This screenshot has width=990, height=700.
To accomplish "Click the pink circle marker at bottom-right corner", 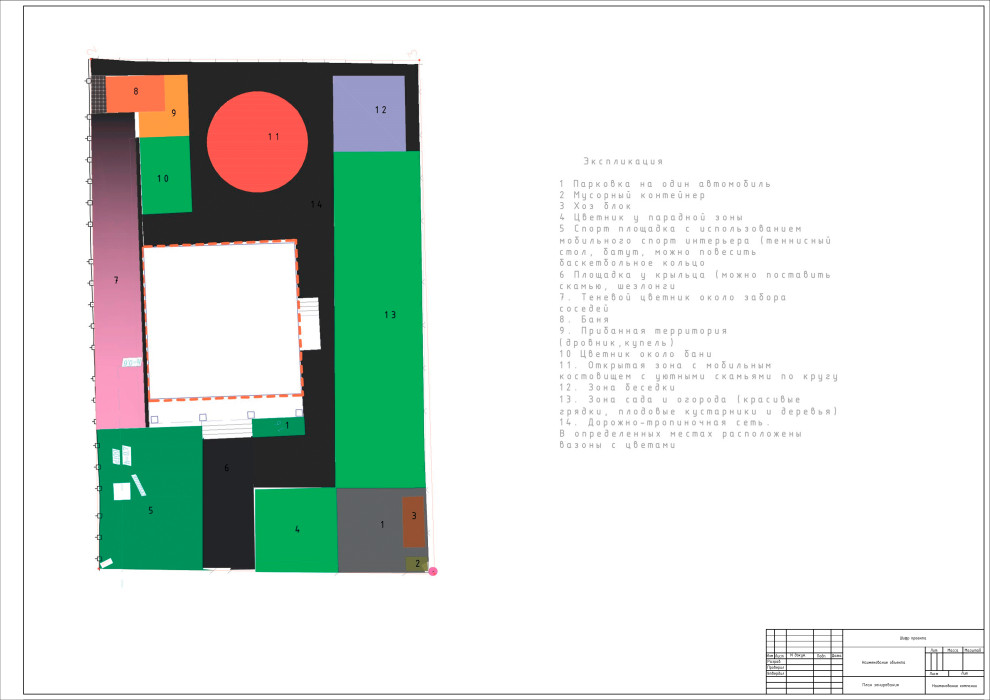I will click(x=433, y=571).
